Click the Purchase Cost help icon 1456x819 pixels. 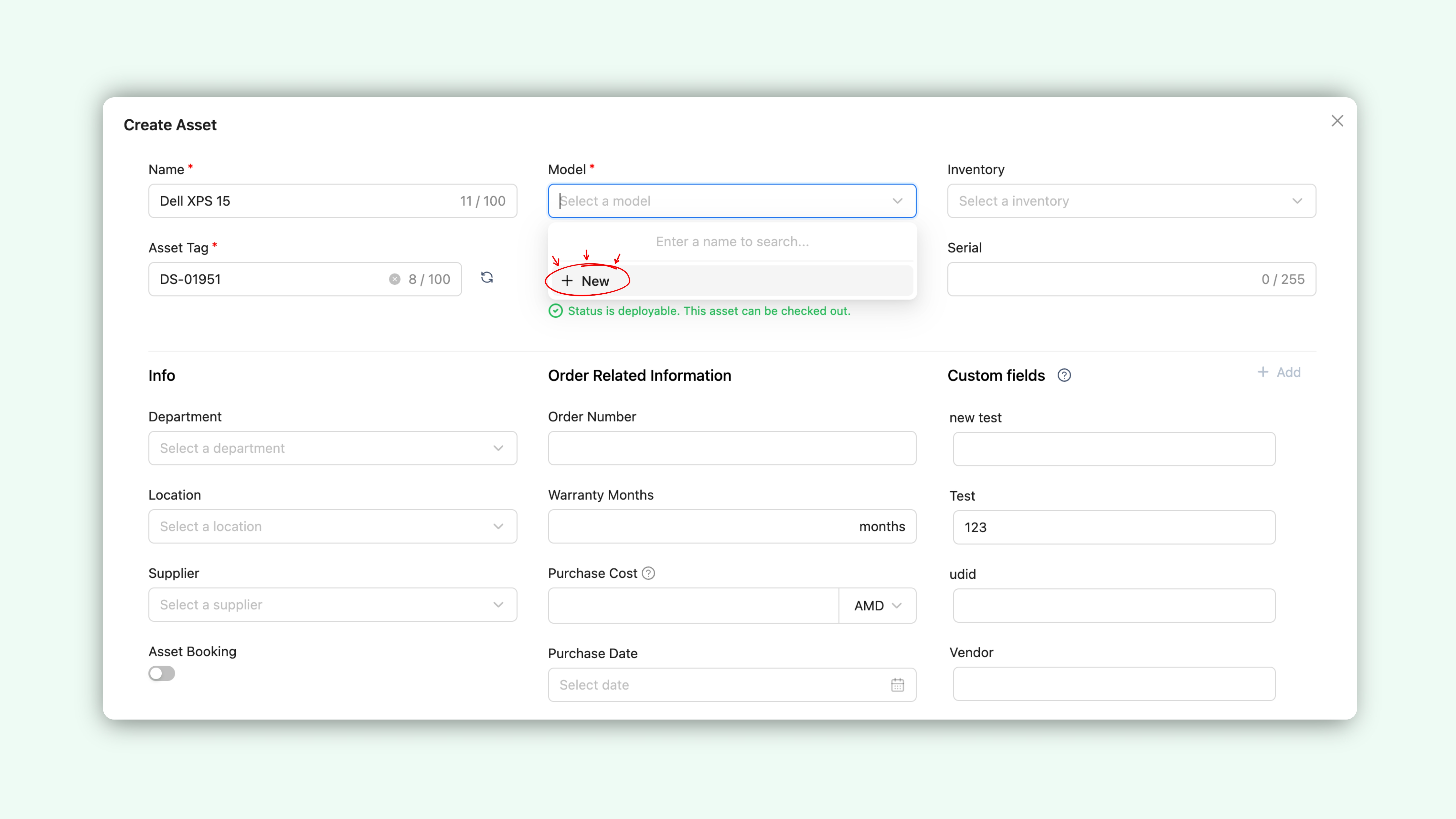pos(648,573)
